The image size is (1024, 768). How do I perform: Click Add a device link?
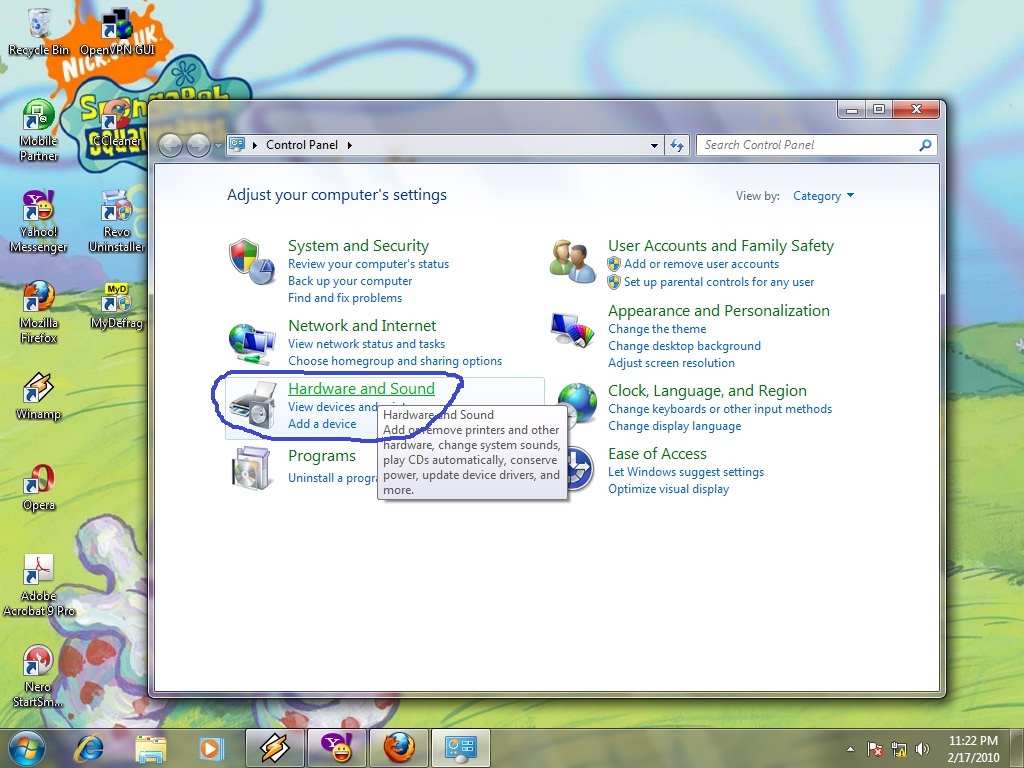[322, 424]
